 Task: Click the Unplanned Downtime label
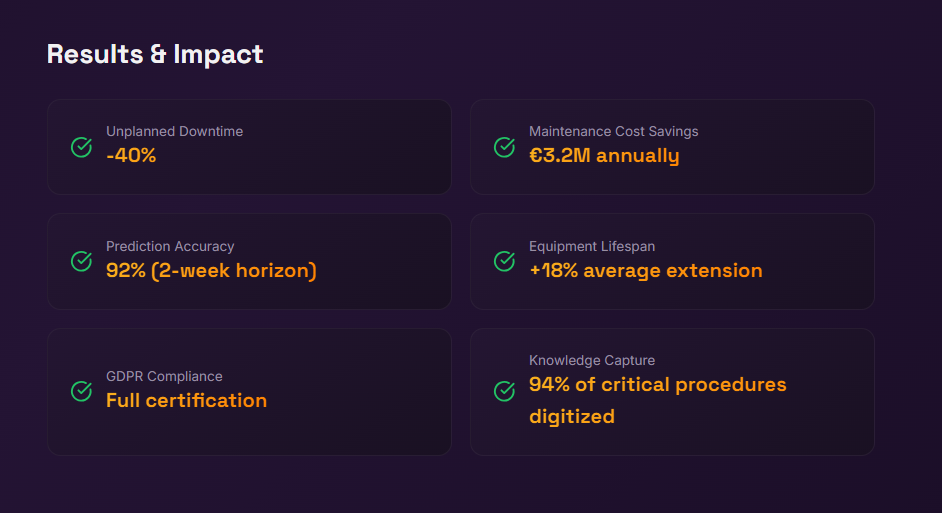(x=174, y=131)
